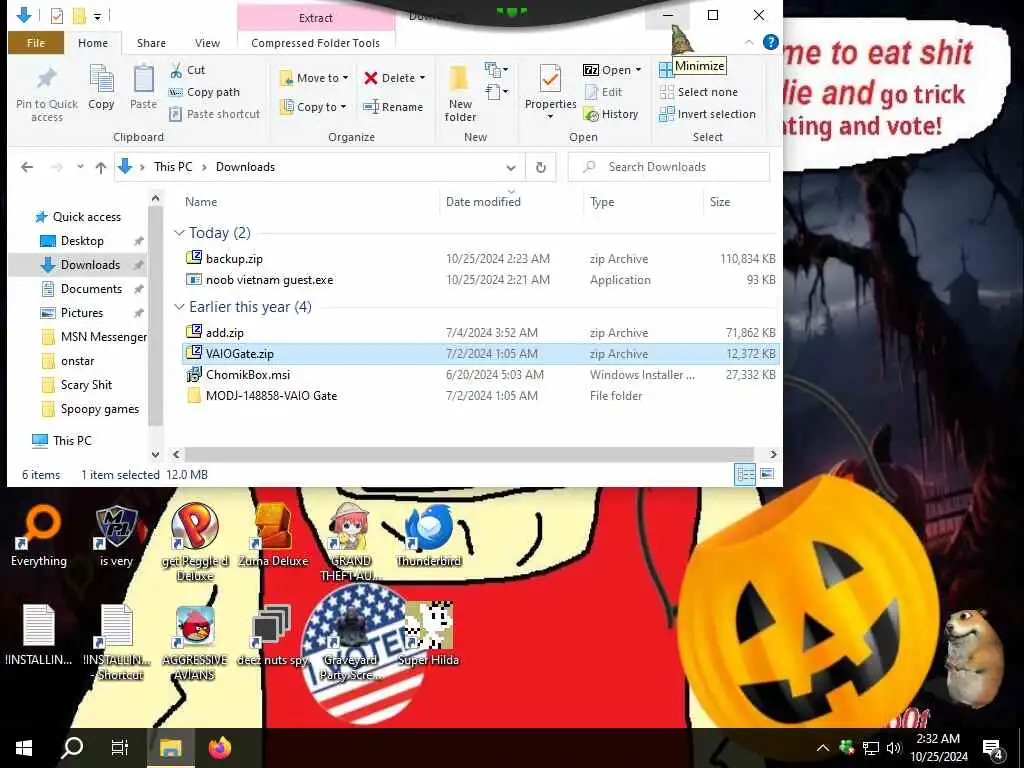Switch to large icons view icon
The image size is (1024, 768).
[x=767, y=474]
